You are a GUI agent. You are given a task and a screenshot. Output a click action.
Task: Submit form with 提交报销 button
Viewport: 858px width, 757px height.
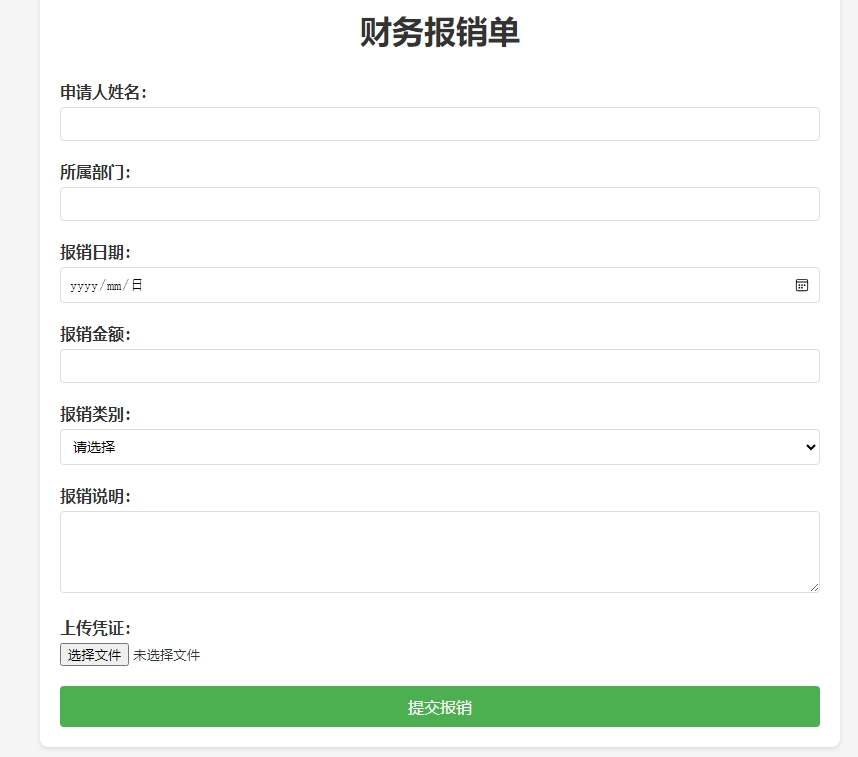click(439, 707)
